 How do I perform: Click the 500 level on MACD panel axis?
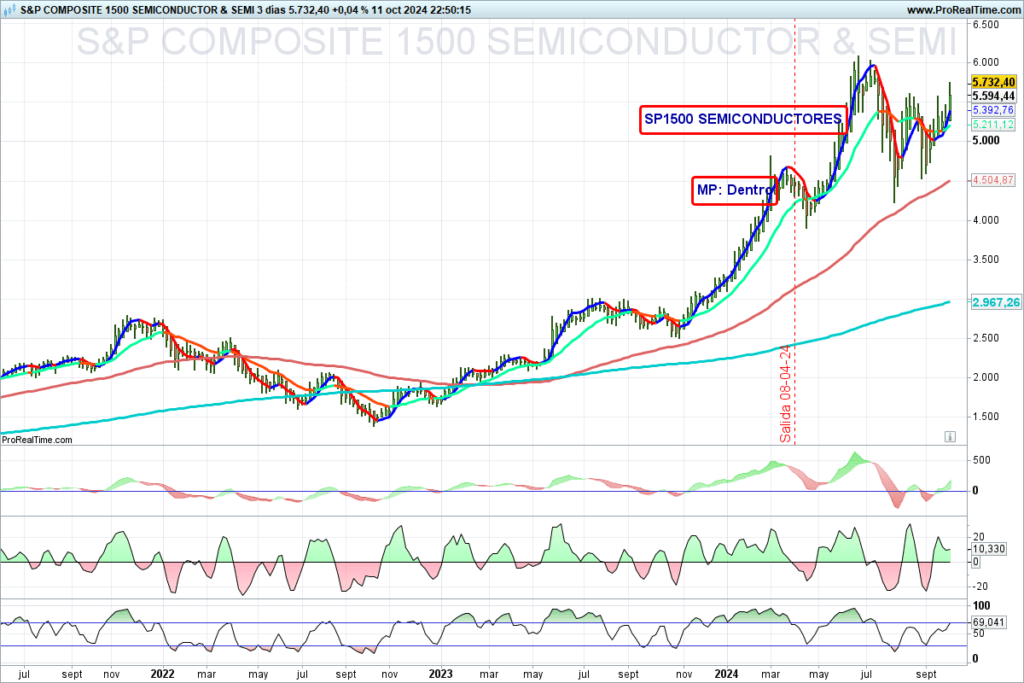tap(982, 460)
